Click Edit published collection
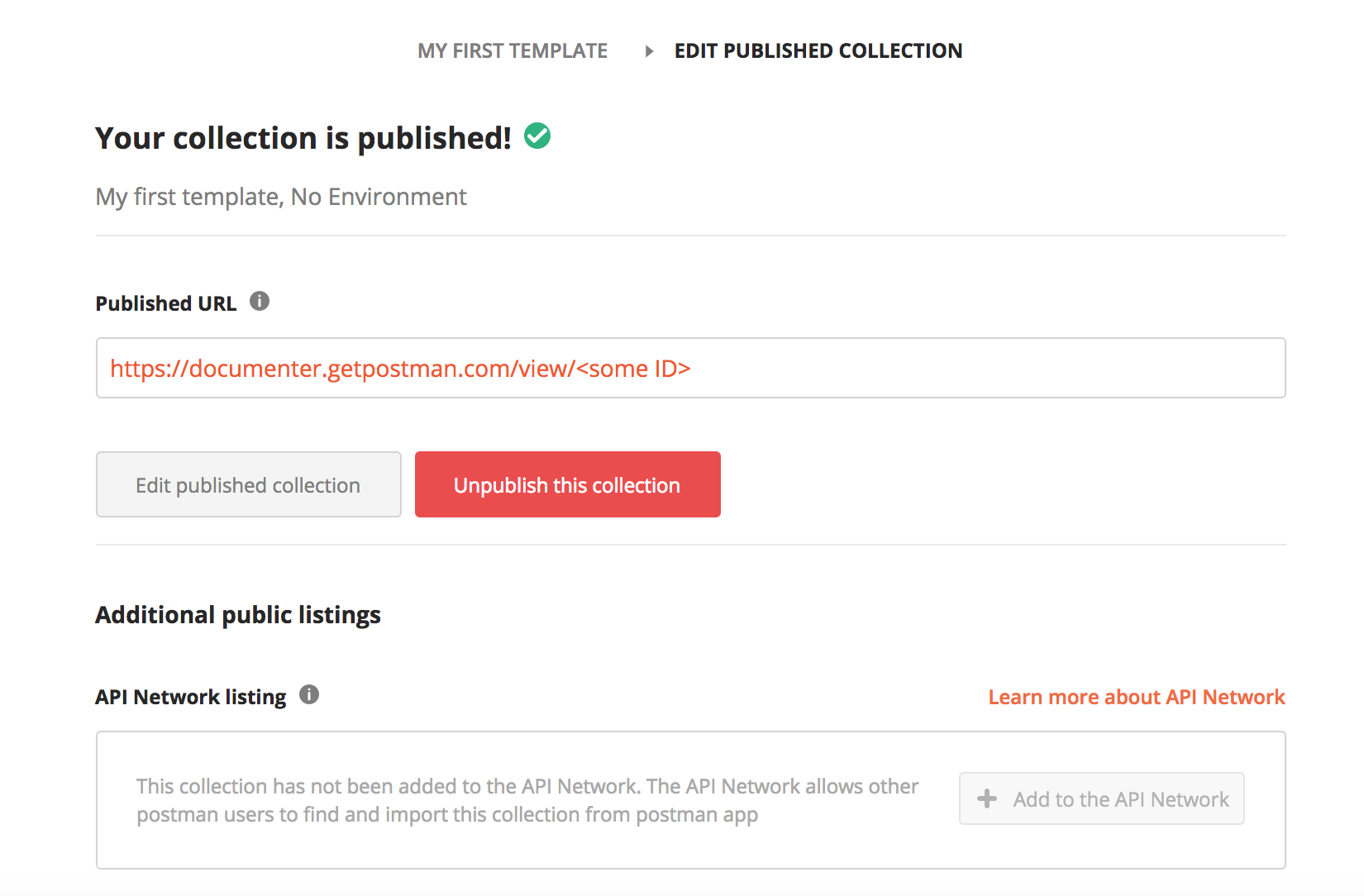The width and height of the screenshot is (1364, 896). point(247,484)
